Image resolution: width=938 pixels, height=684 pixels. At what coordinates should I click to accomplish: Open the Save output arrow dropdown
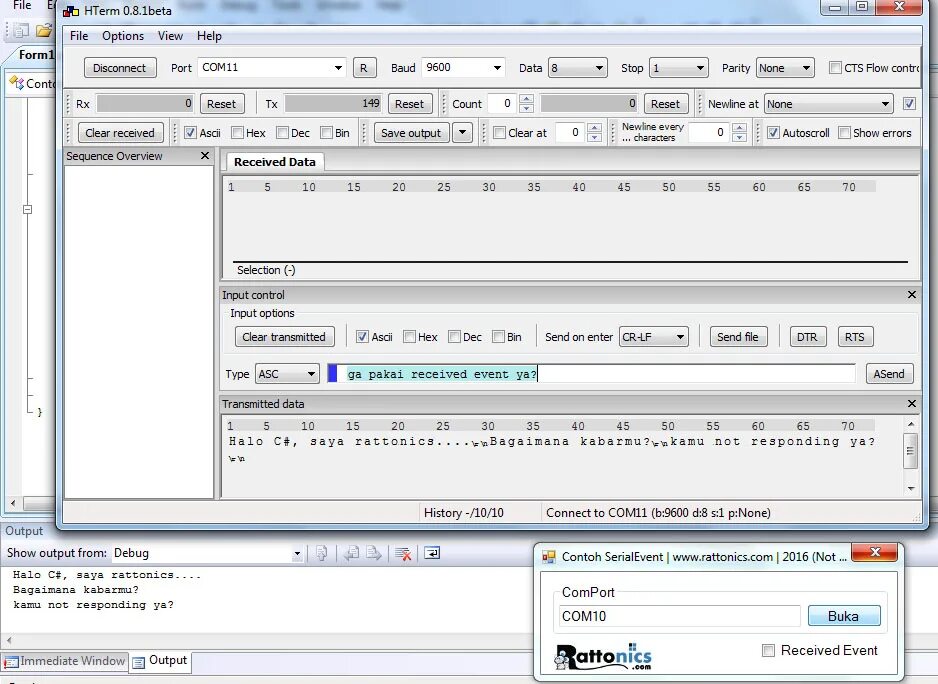(462, 132)
